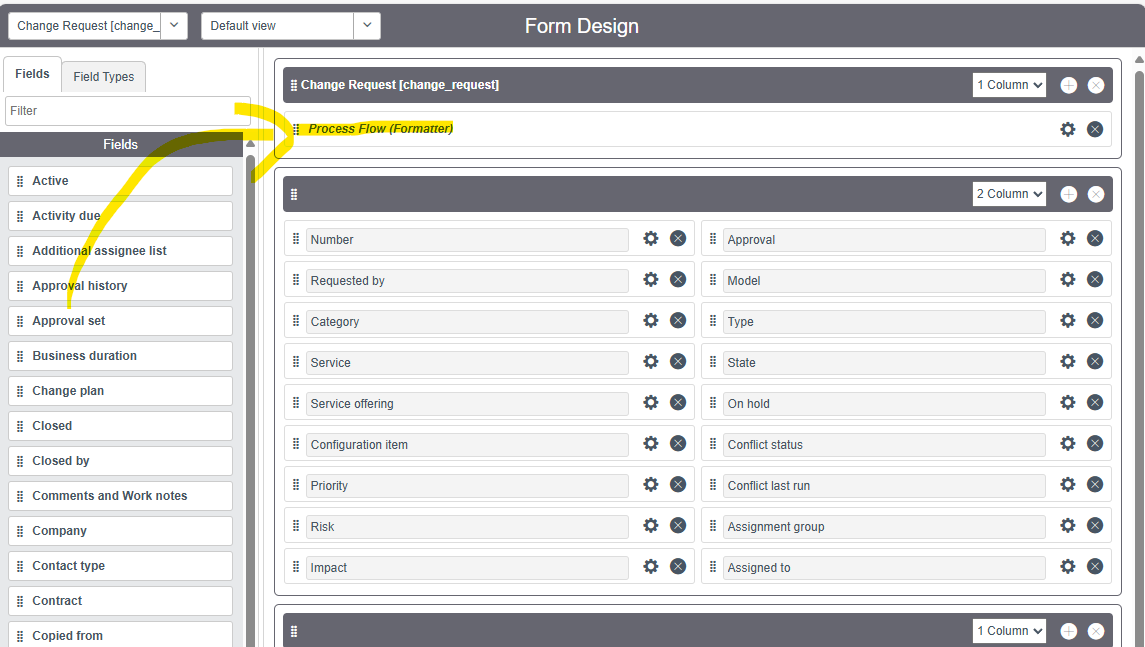Remove the Impact field
The width and height of the screenshot is (1145, 647).
(678, 566)
